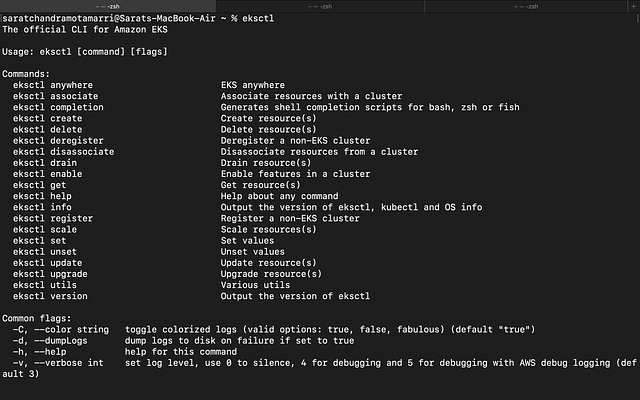Image resolution: width=640 pixels, height=400 pixels.
Task: Click the 'eksctl completion' command entry
Action: coord(58,107)
